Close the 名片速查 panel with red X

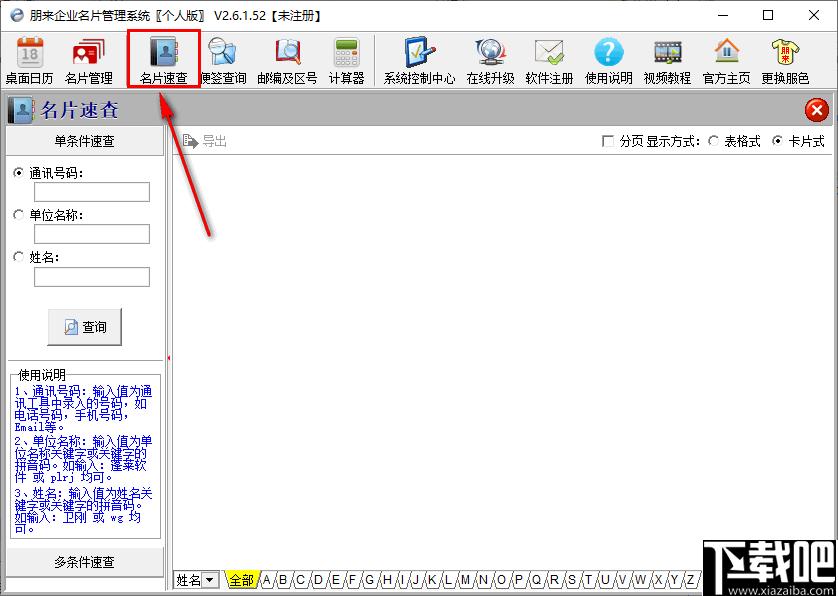click(x=817, y=110)
